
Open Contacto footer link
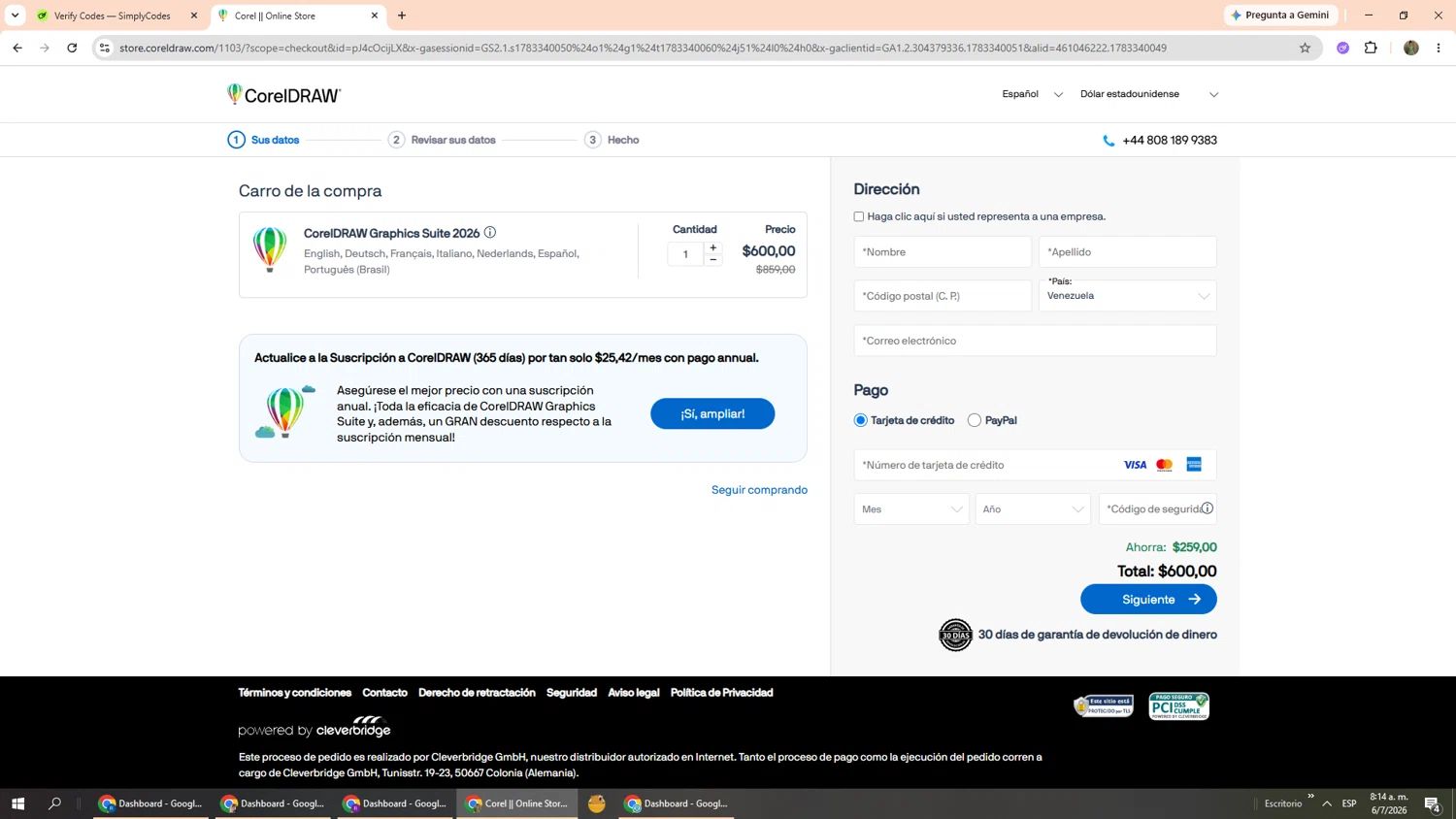click(x=384, y=693)
